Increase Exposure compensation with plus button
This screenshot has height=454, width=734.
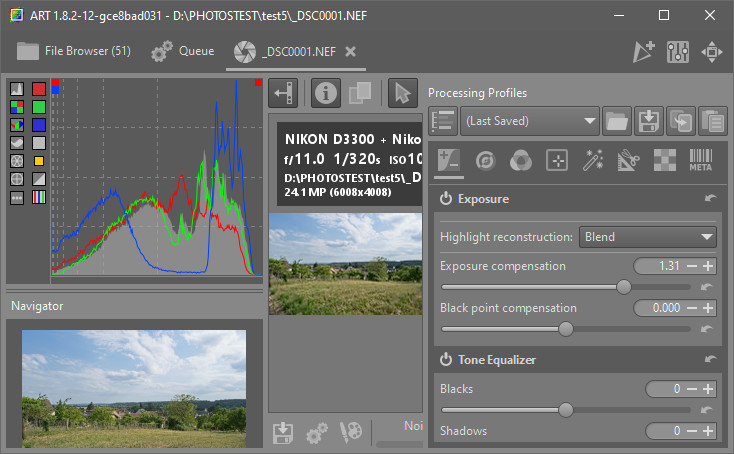[x=709, y=266]
